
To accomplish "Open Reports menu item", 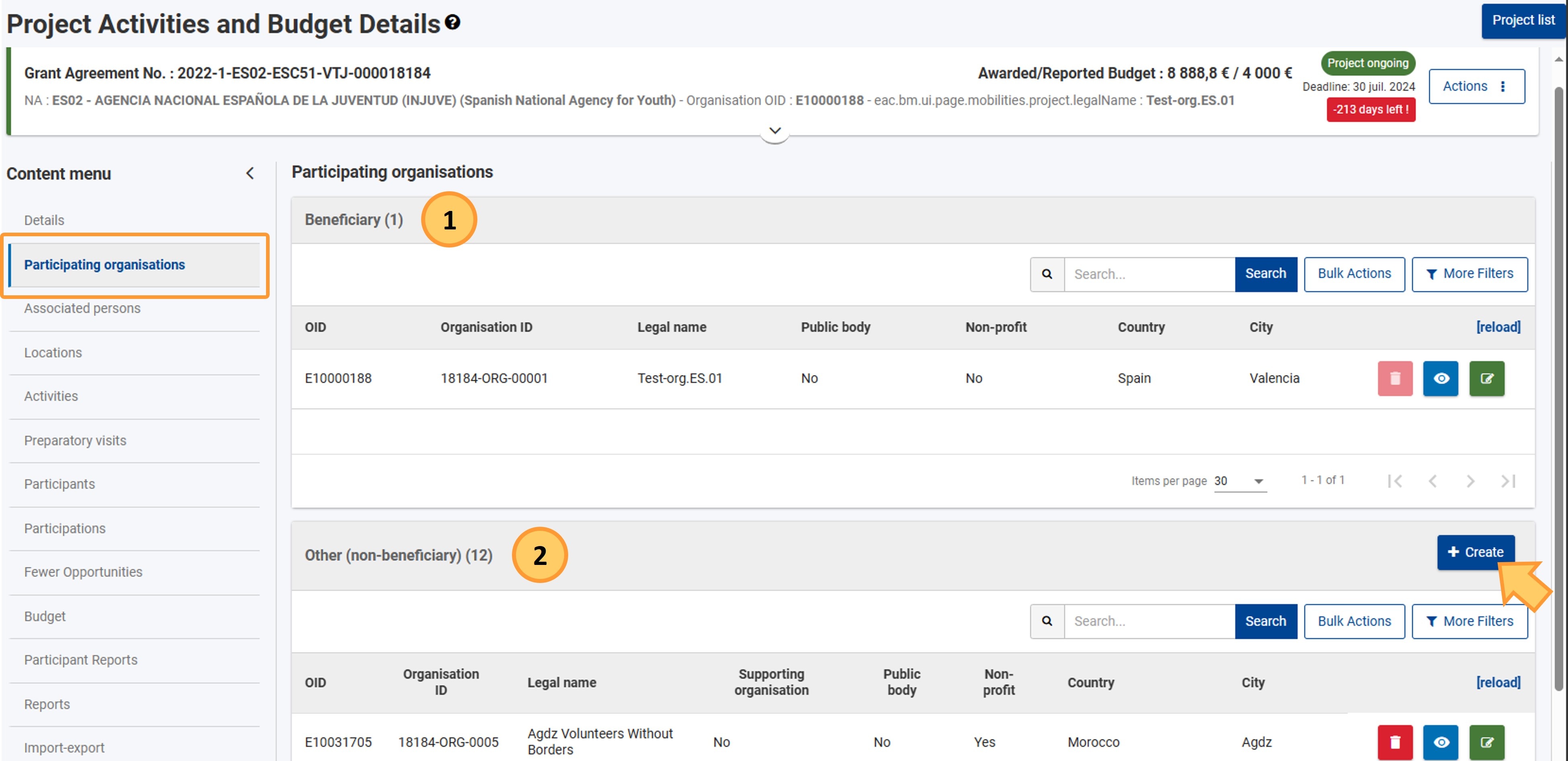I will click(x=47, y=704).
